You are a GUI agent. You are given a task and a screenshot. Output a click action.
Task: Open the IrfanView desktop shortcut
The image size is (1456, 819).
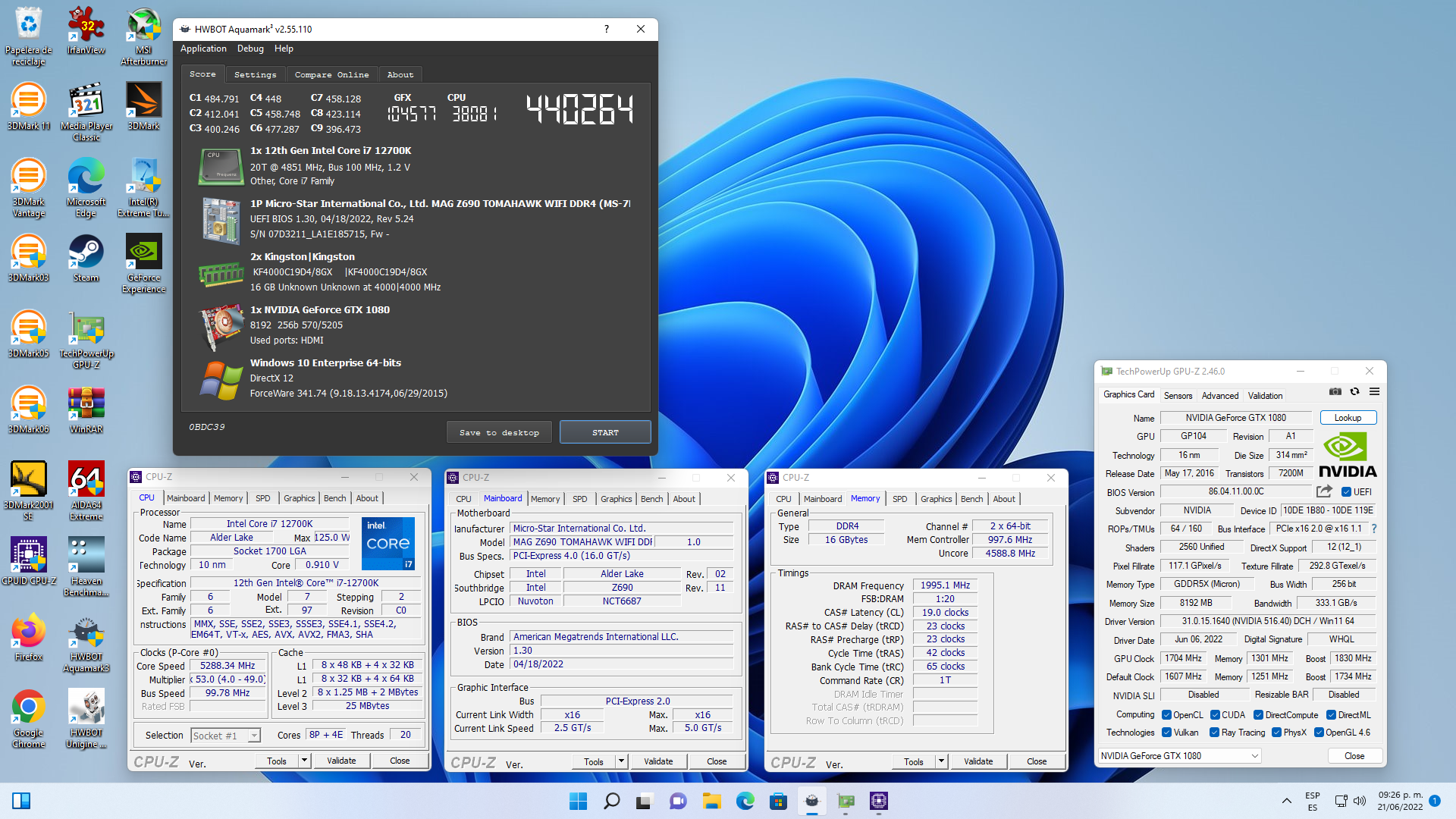pos(86,30)
